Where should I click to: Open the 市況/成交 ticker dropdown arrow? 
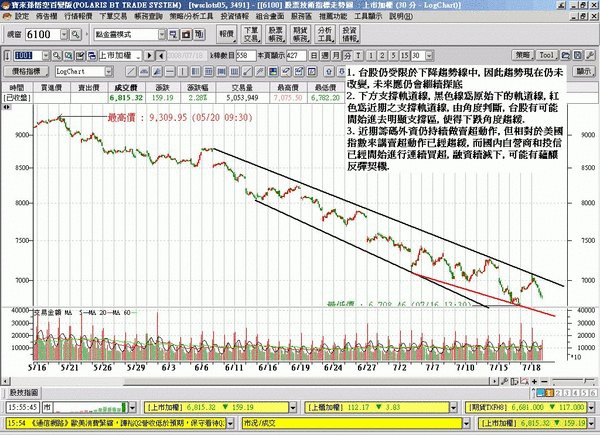(466, 423)
